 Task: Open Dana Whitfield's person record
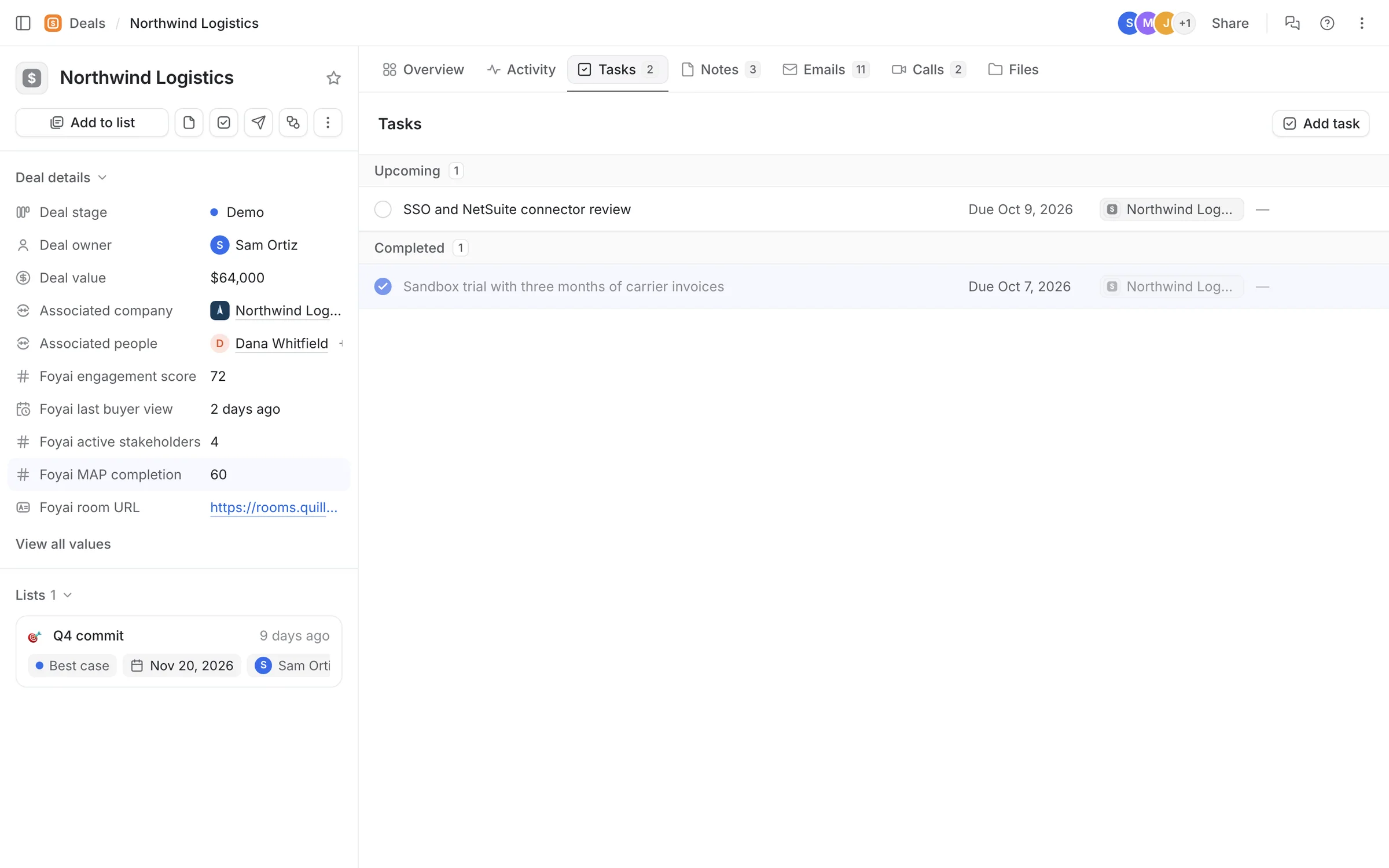point(281,344)
